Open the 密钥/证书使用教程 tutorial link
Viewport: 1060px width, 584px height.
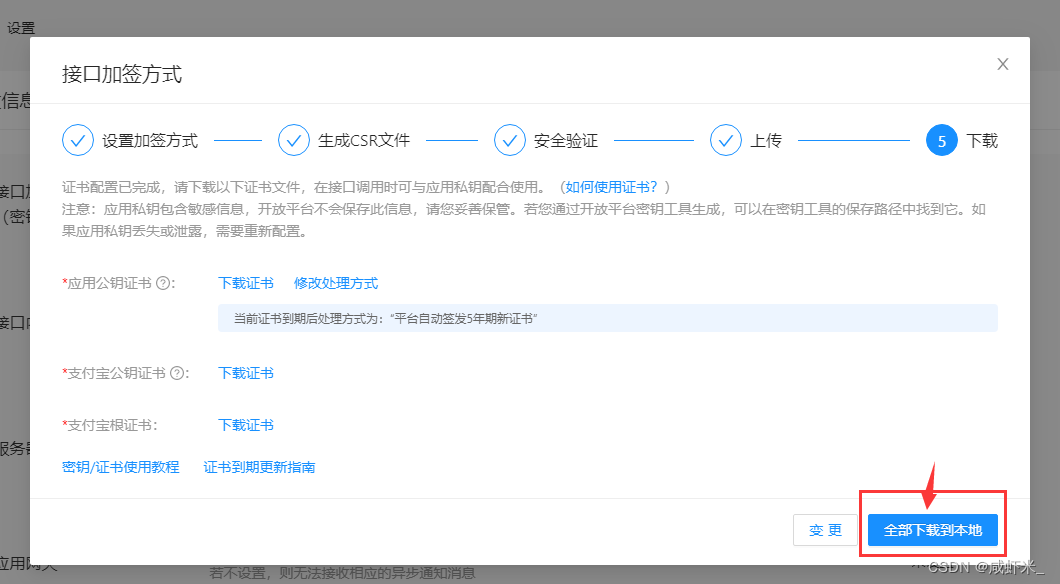click(x=120, y=467)
